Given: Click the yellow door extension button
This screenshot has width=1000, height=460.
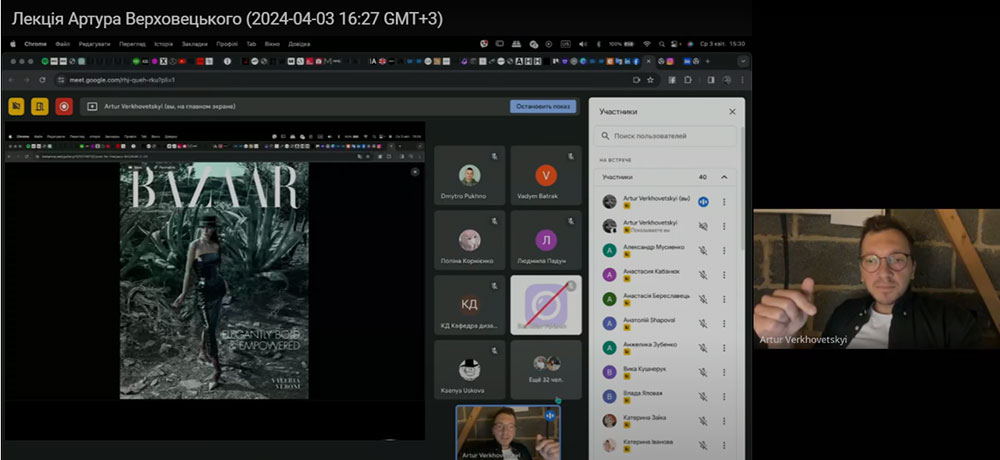Looking at the screenshot, I should pyautogui.click(x=40, y=107).
